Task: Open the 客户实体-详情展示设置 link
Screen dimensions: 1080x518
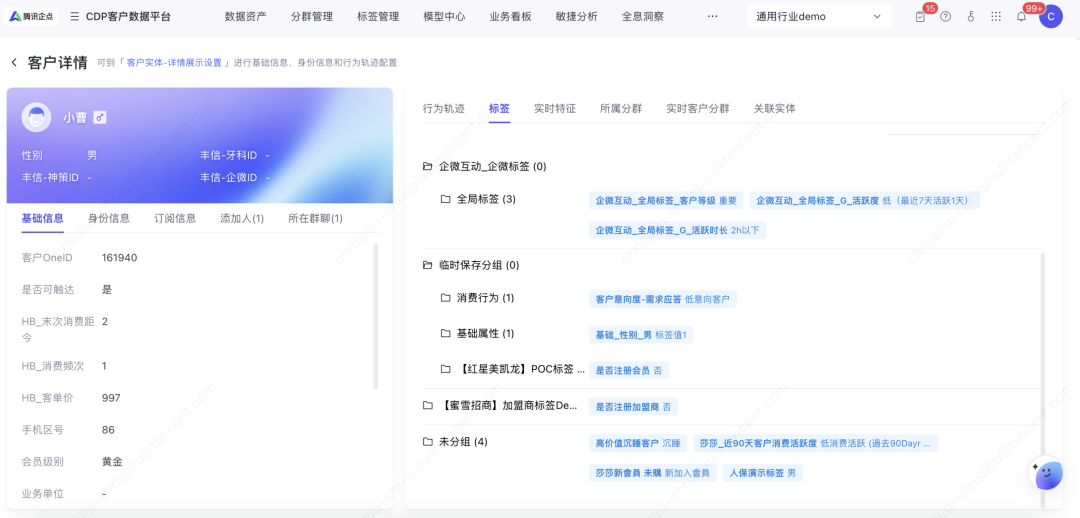Action: click(174, 63)
